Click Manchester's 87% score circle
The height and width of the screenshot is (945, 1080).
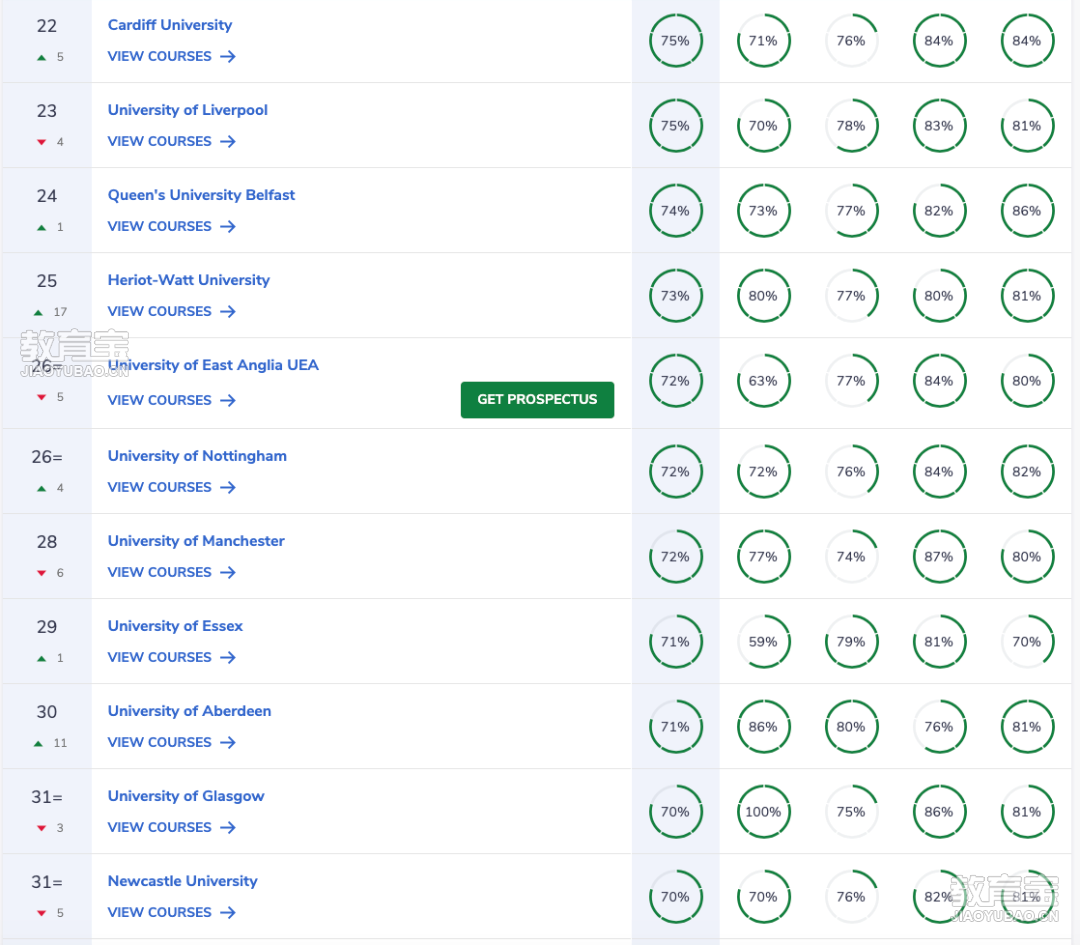[939, 557]
